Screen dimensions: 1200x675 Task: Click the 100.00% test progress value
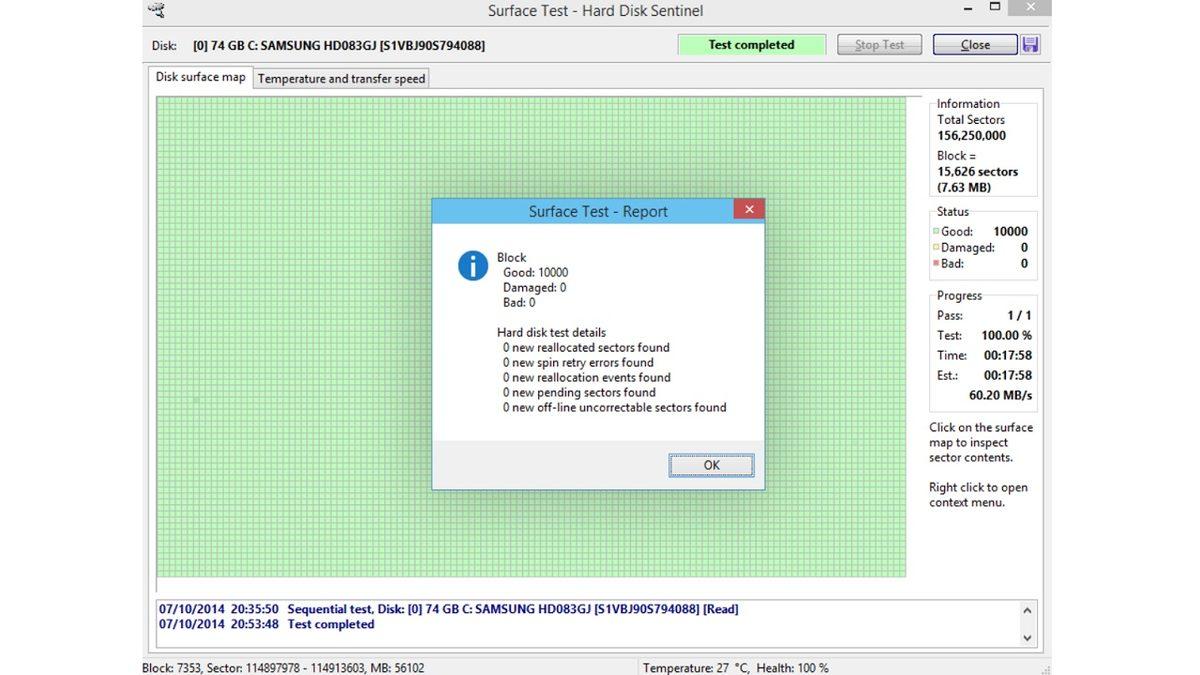pyautogui.click(x=1006, y=335)
